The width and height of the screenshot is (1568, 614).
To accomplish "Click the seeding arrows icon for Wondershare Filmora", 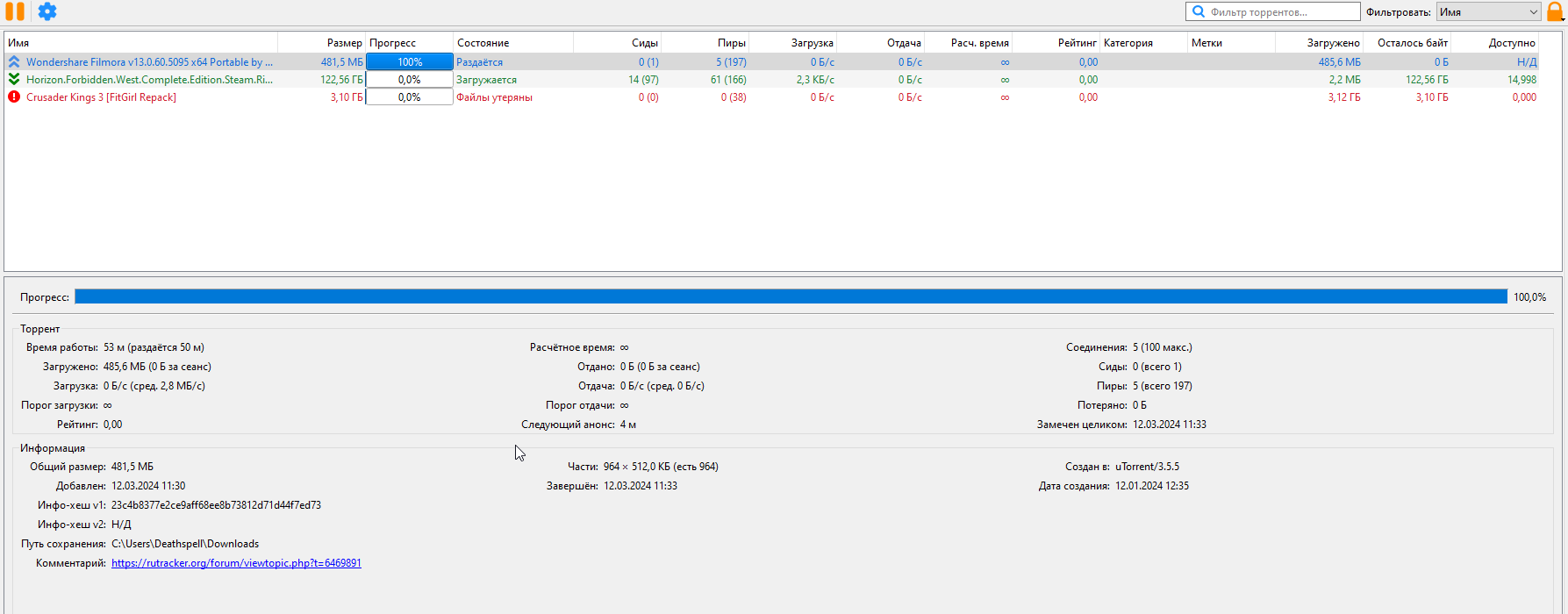I will [14, 62].
